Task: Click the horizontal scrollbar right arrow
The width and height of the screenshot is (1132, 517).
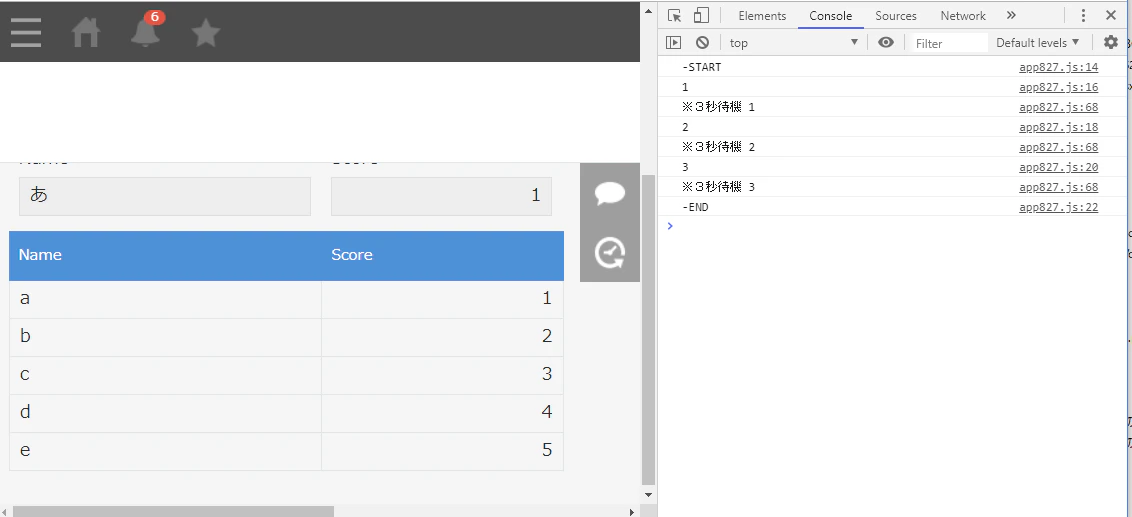Action: (632, 512)
